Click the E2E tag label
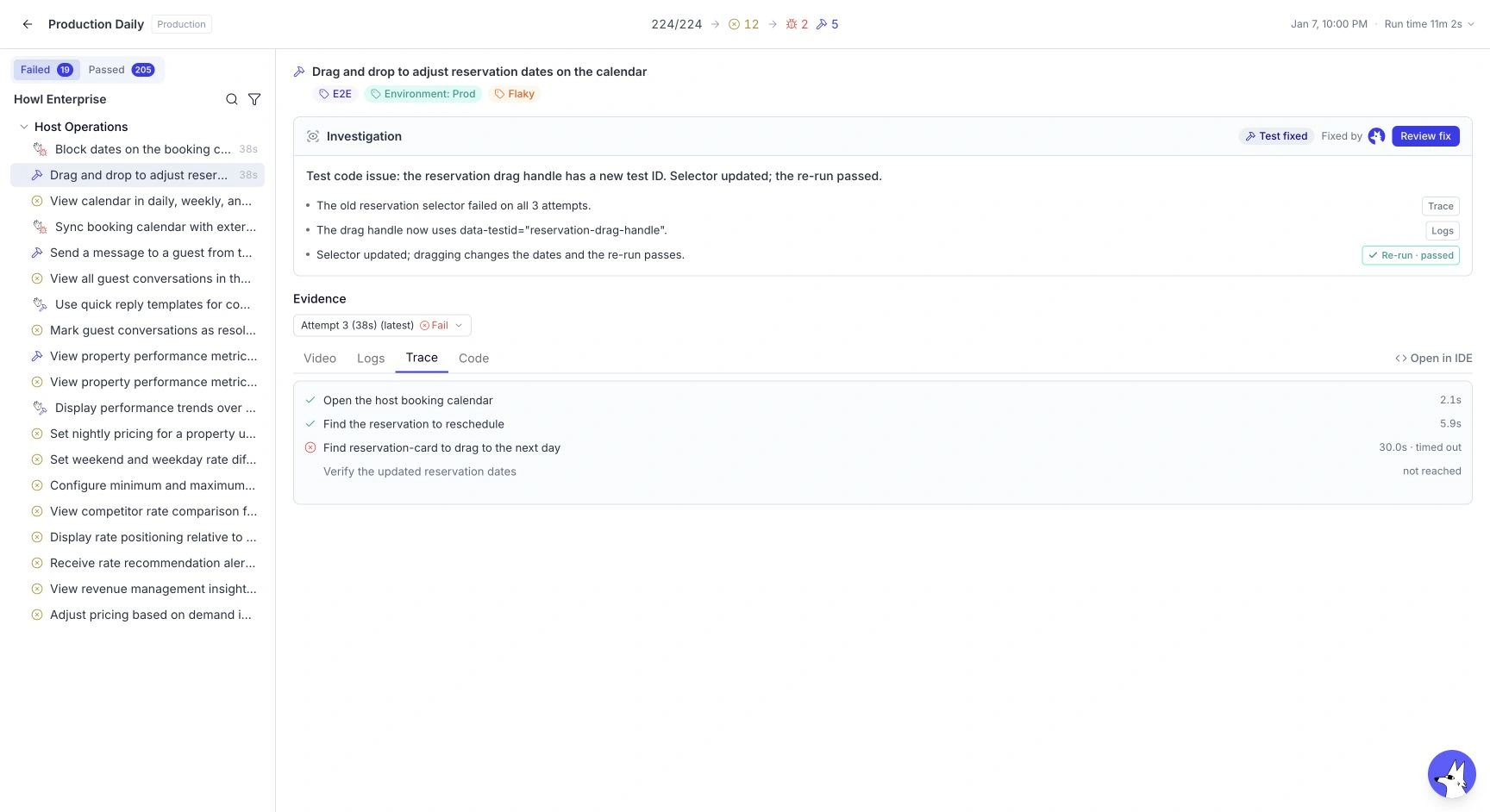This screenshot has width=1490, height=812. 335,94
